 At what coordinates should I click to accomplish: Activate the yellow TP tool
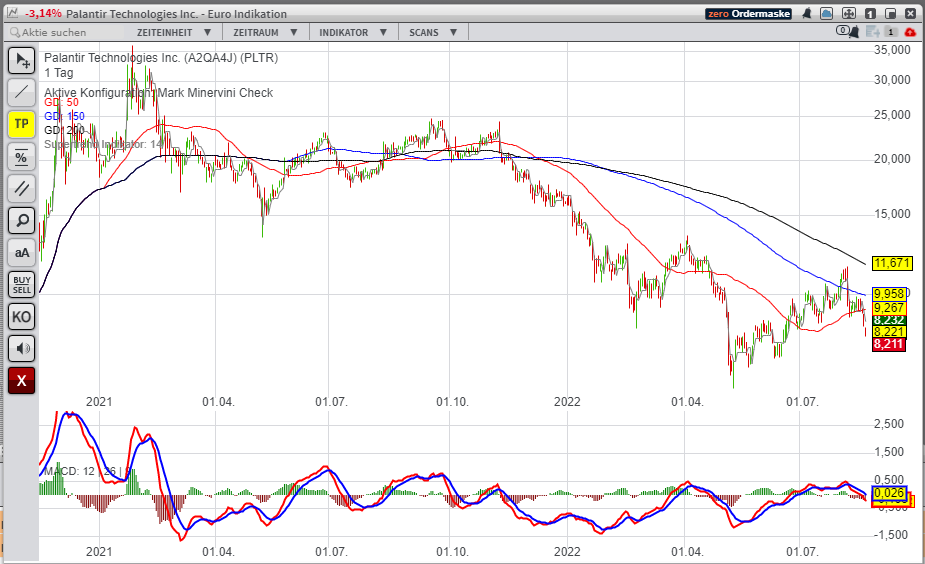(21, 124)
